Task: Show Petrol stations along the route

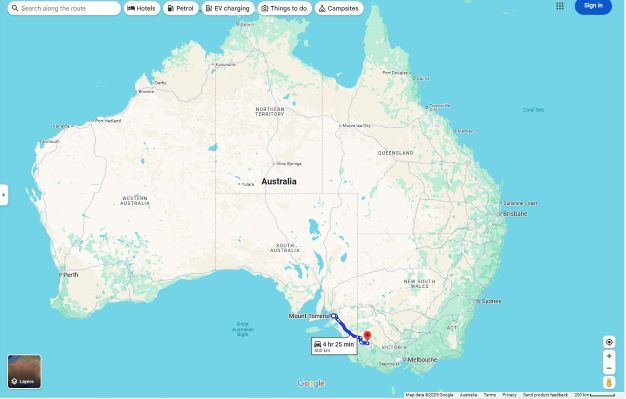Action: pyautogui.click(x=180, y=8)
